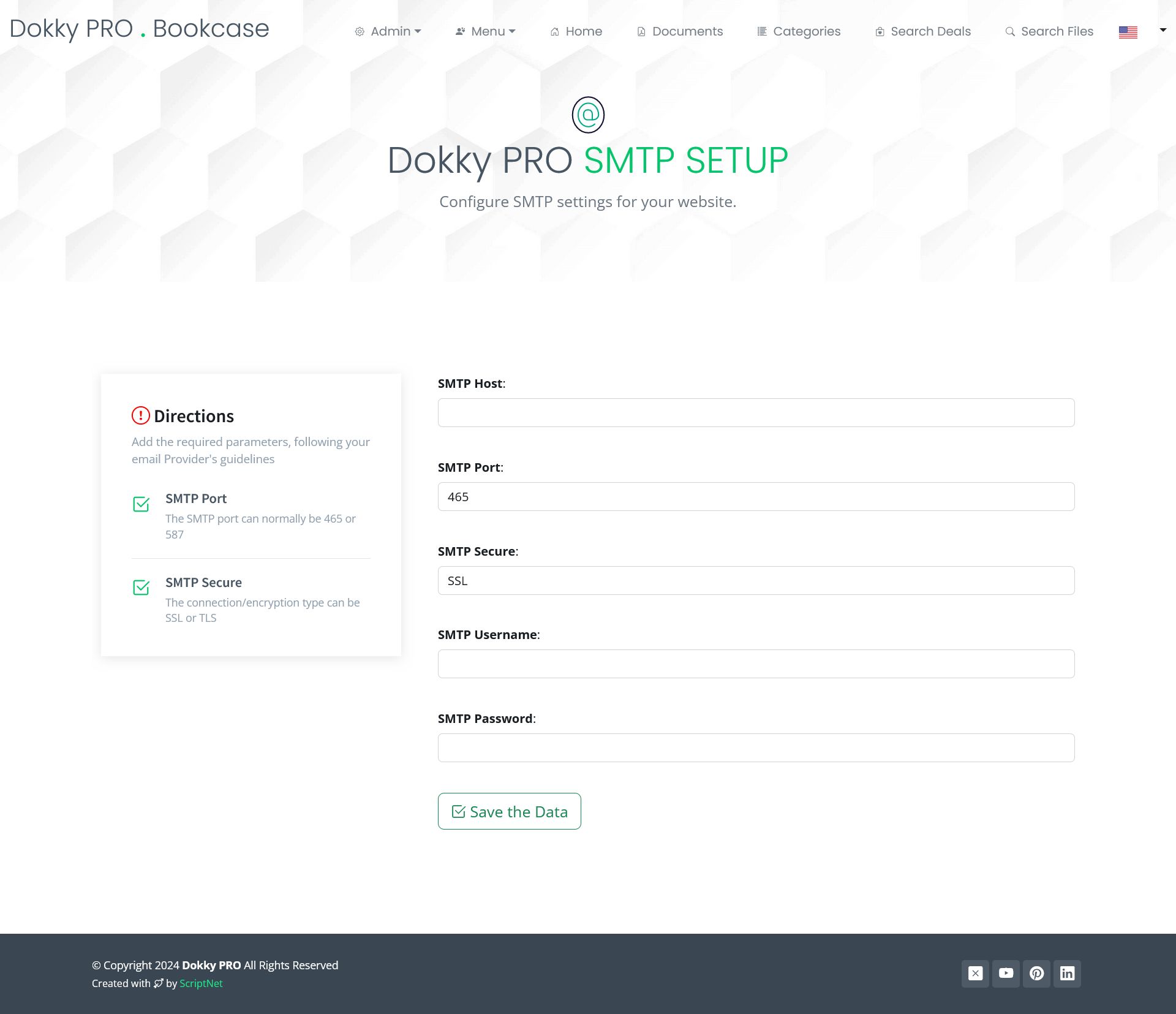This screenshot has height=1014, width=1176.
Task: Click the SMTP Port check icon
Action: (141, 504)
